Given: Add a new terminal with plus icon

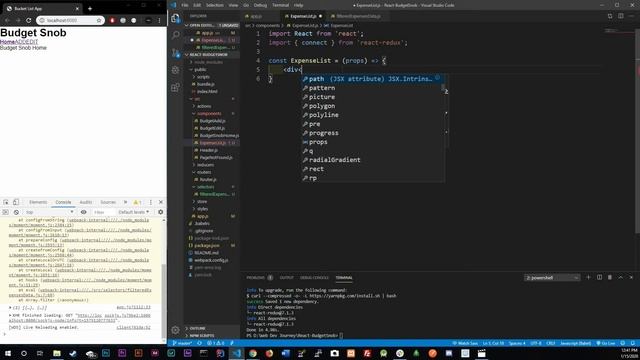Looking at the screenshot, I should tap(588, 278).
